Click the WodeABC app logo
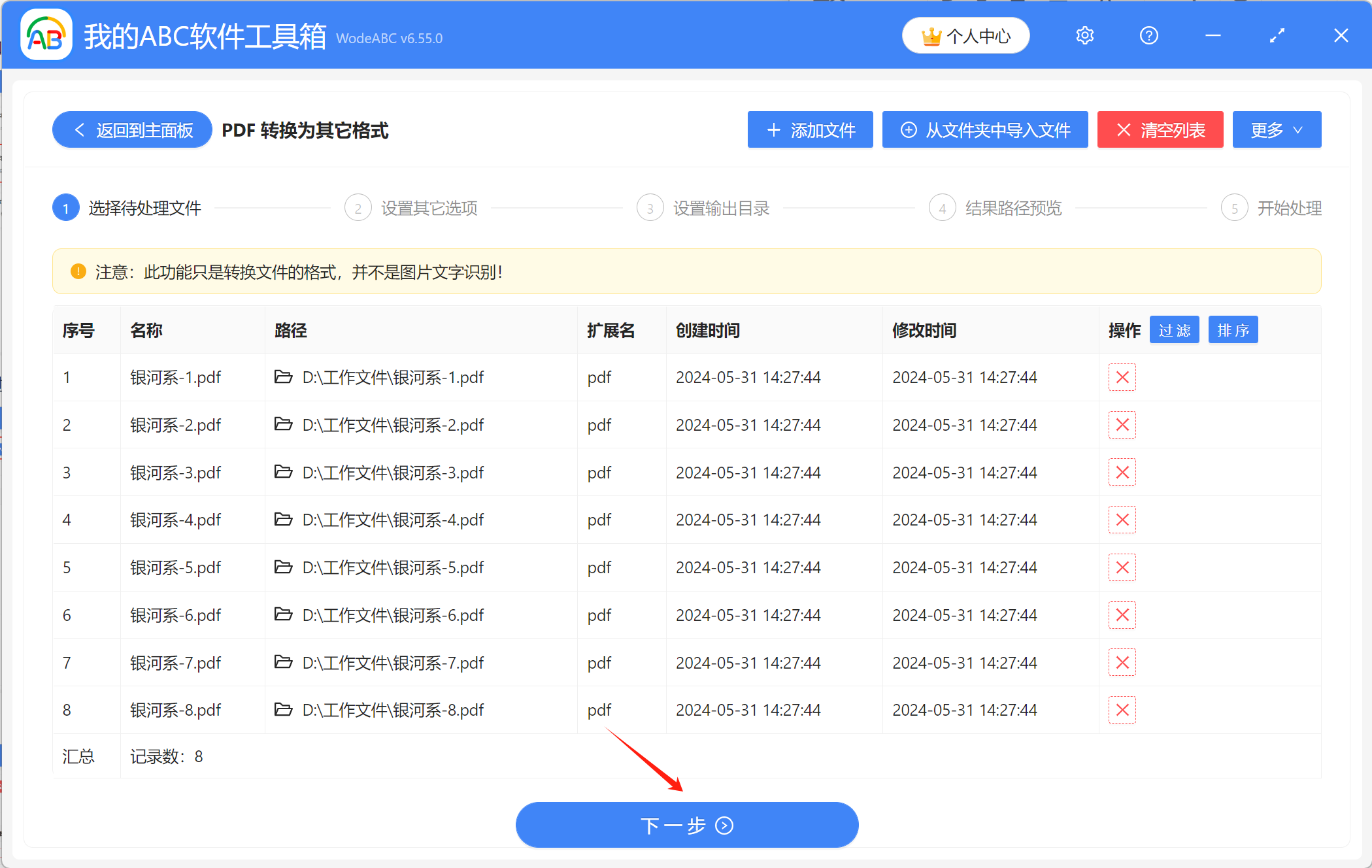This screenshot has width=1372, height=868. click(x=46, y=35)
